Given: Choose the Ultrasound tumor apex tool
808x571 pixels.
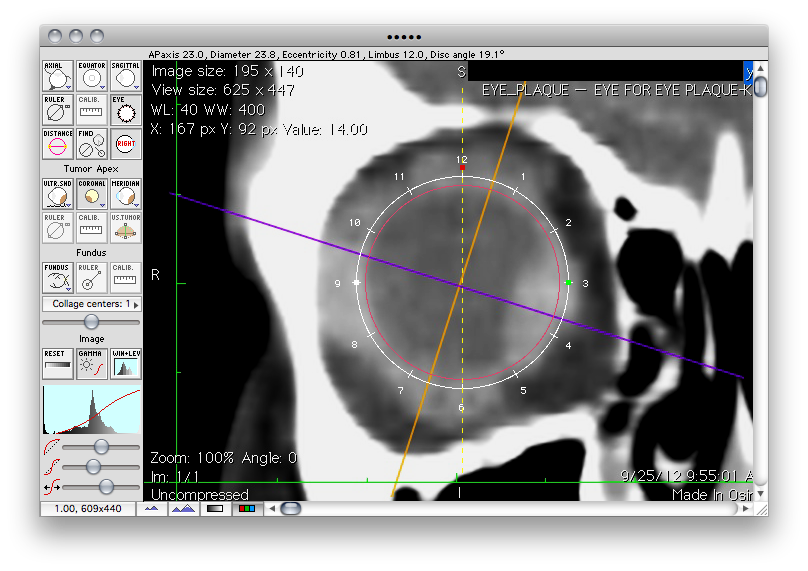Looking at the screenshot, I should (x=57, y=194).
